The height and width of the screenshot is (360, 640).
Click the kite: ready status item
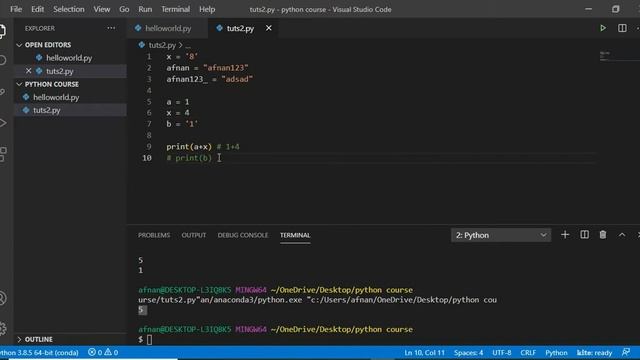click(594, 352)
